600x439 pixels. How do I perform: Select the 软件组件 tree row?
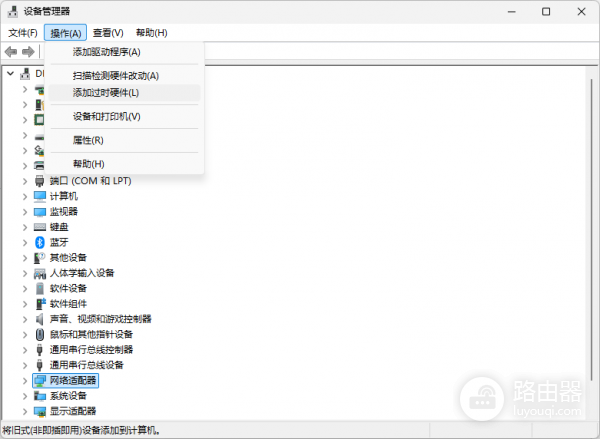tap(68, 304)
